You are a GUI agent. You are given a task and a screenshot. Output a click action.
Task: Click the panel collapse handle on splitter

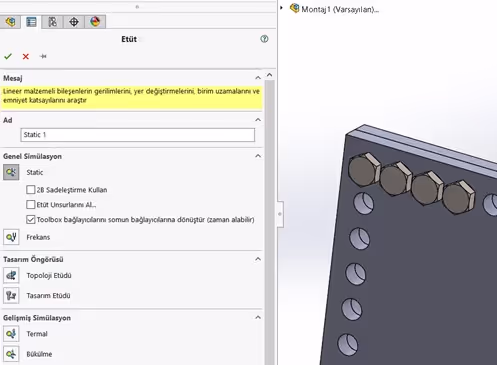(x=280, y=214)
